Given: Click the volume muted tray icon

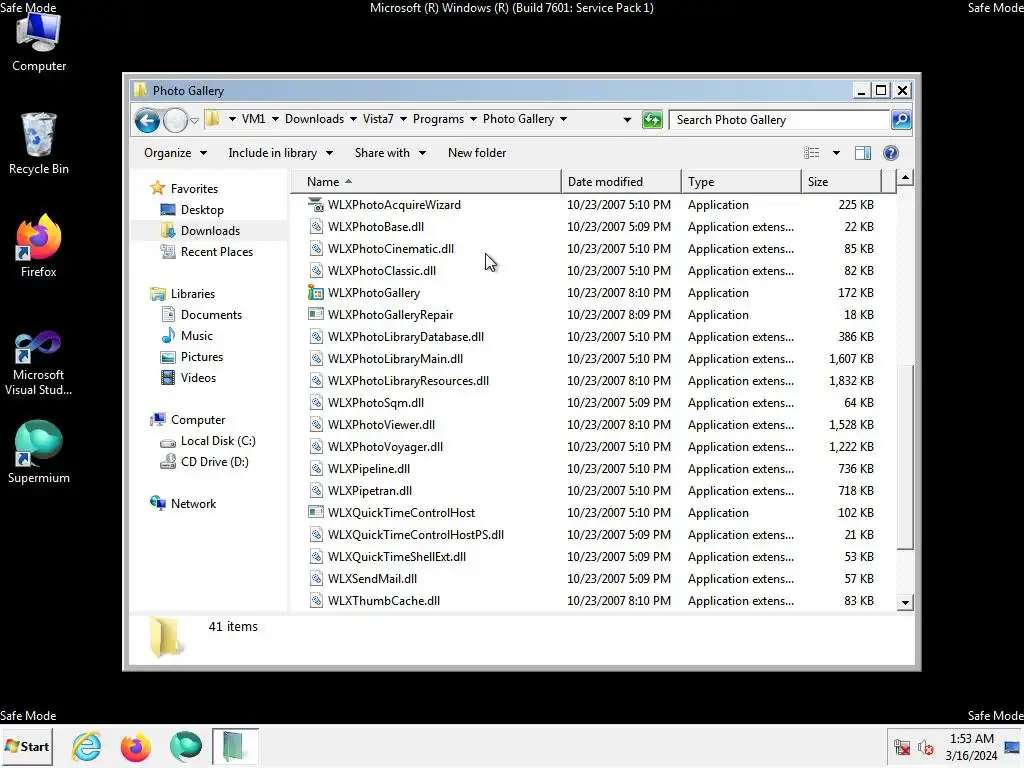Looking at the screenshot, I should click(x=925, y=747).
